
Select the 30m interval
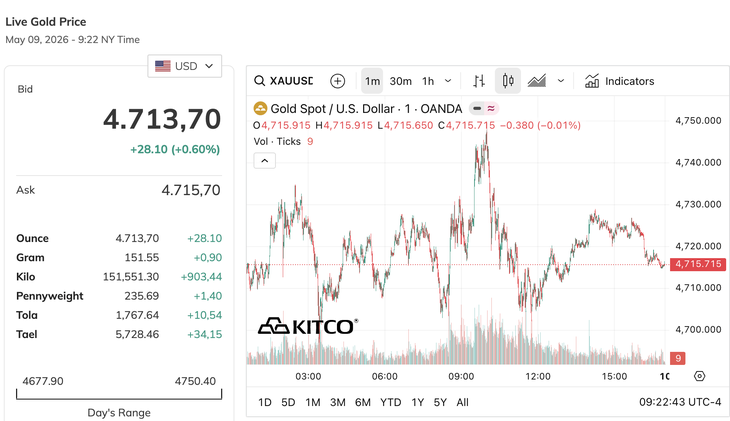point(400,81)
